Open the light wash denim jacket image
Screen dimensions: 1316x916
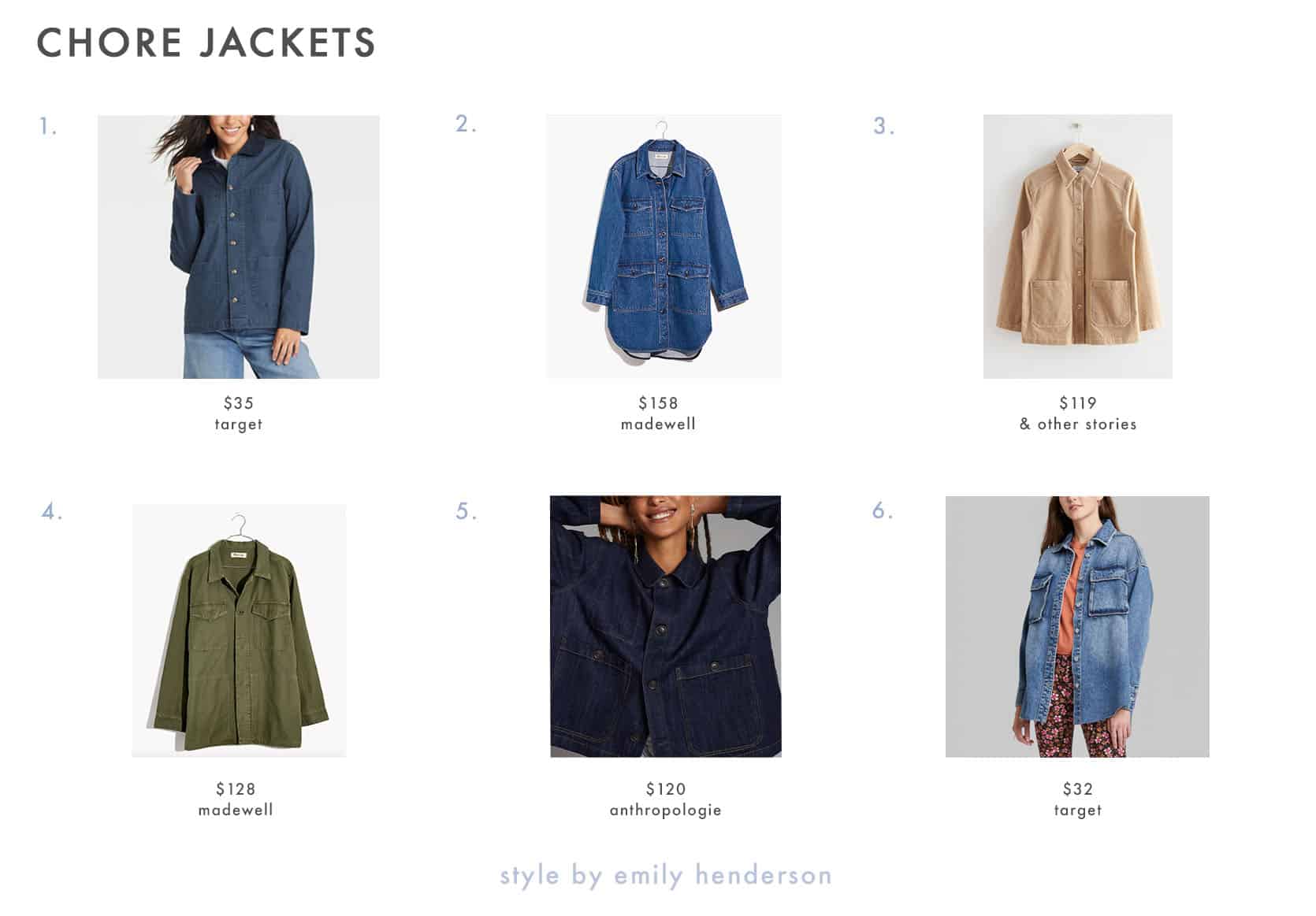(x=1077, y=627)
